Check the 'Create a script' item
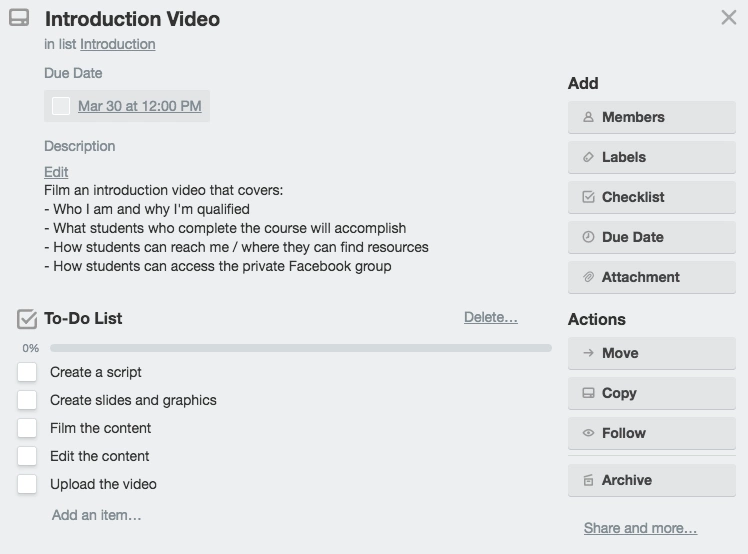Viewport: 748px width, 554px height. click(27, 372)
